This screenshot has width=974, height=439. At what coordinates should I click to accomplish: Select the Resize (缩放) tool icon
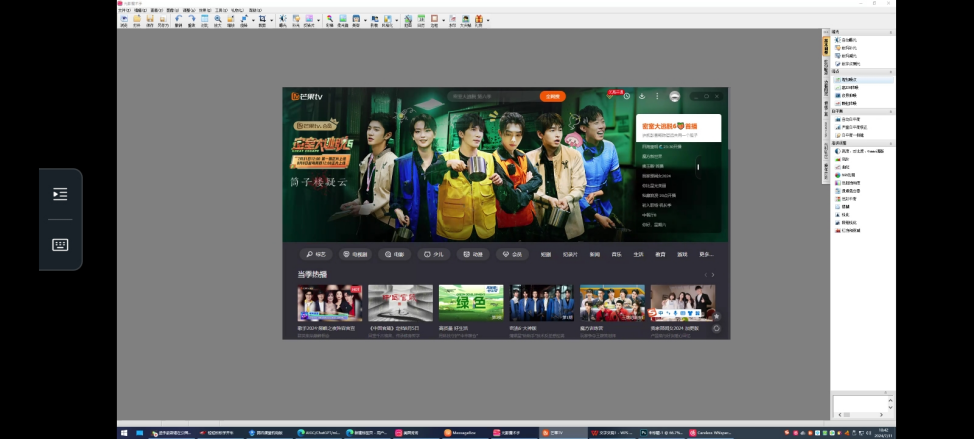[244, 21]
